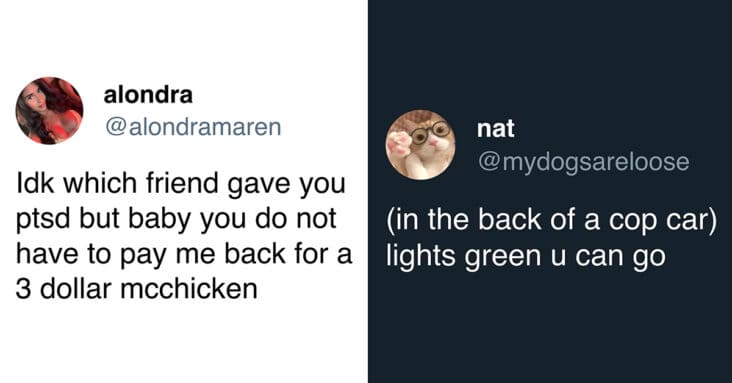This screenshot has width=732, height=383.
Task: Select the line "have to pay me back for a"
Action: (x=184, y=254)
